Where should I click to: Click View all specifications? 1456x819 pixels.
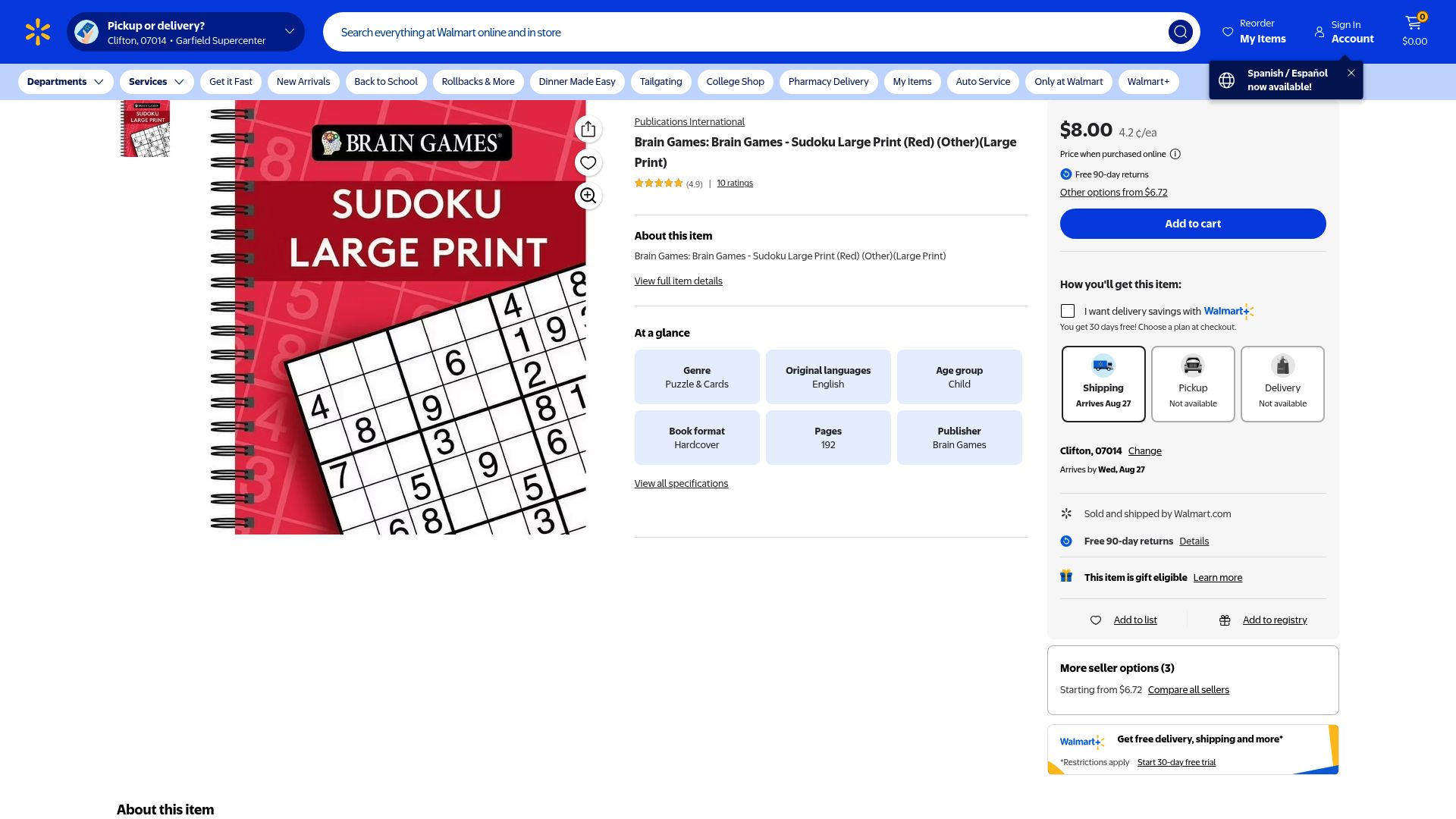681,484
